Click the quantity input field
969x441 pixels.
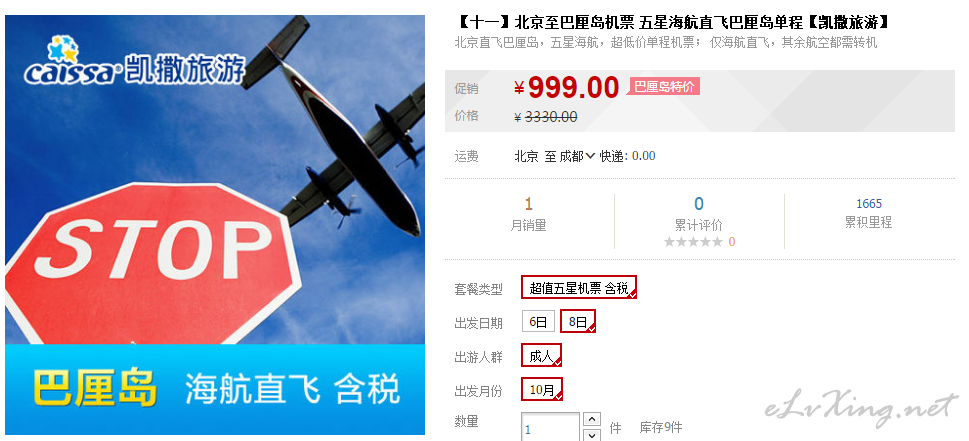551,427
